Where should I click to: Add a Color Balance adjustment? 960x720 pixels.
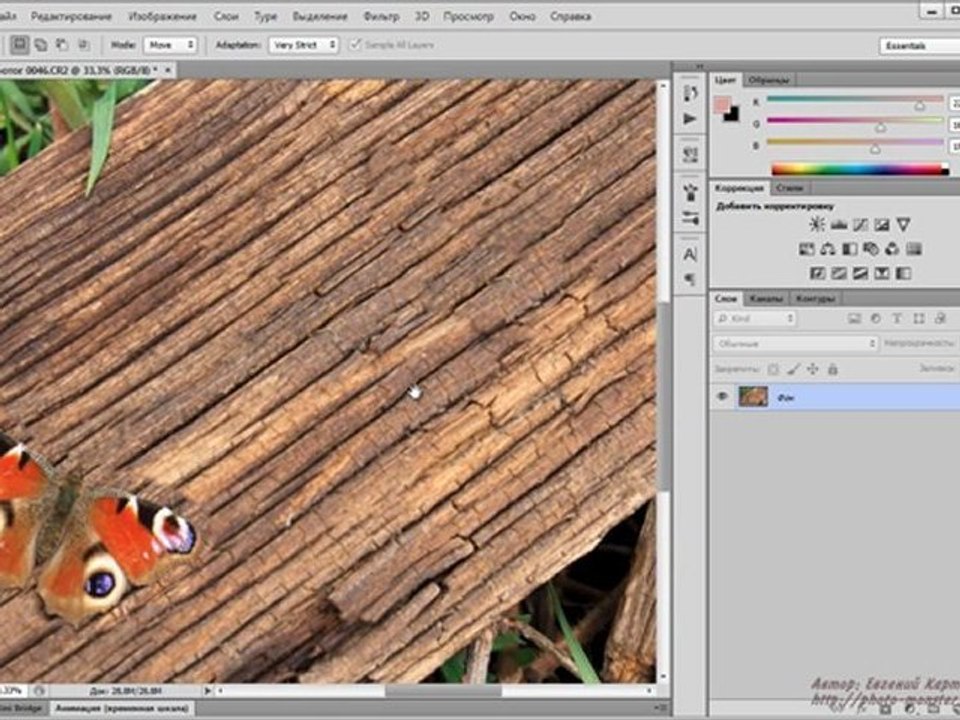828,249
